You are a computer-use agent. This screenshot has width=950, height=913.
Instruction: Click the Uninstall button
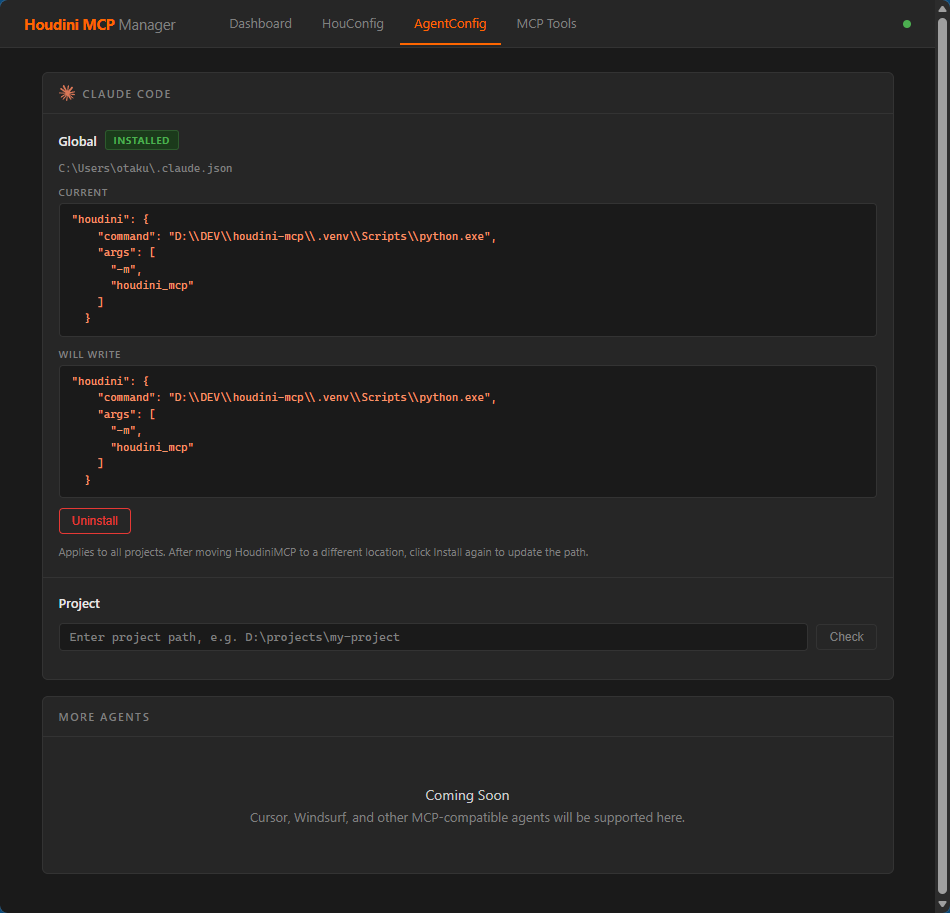[95, 521]
